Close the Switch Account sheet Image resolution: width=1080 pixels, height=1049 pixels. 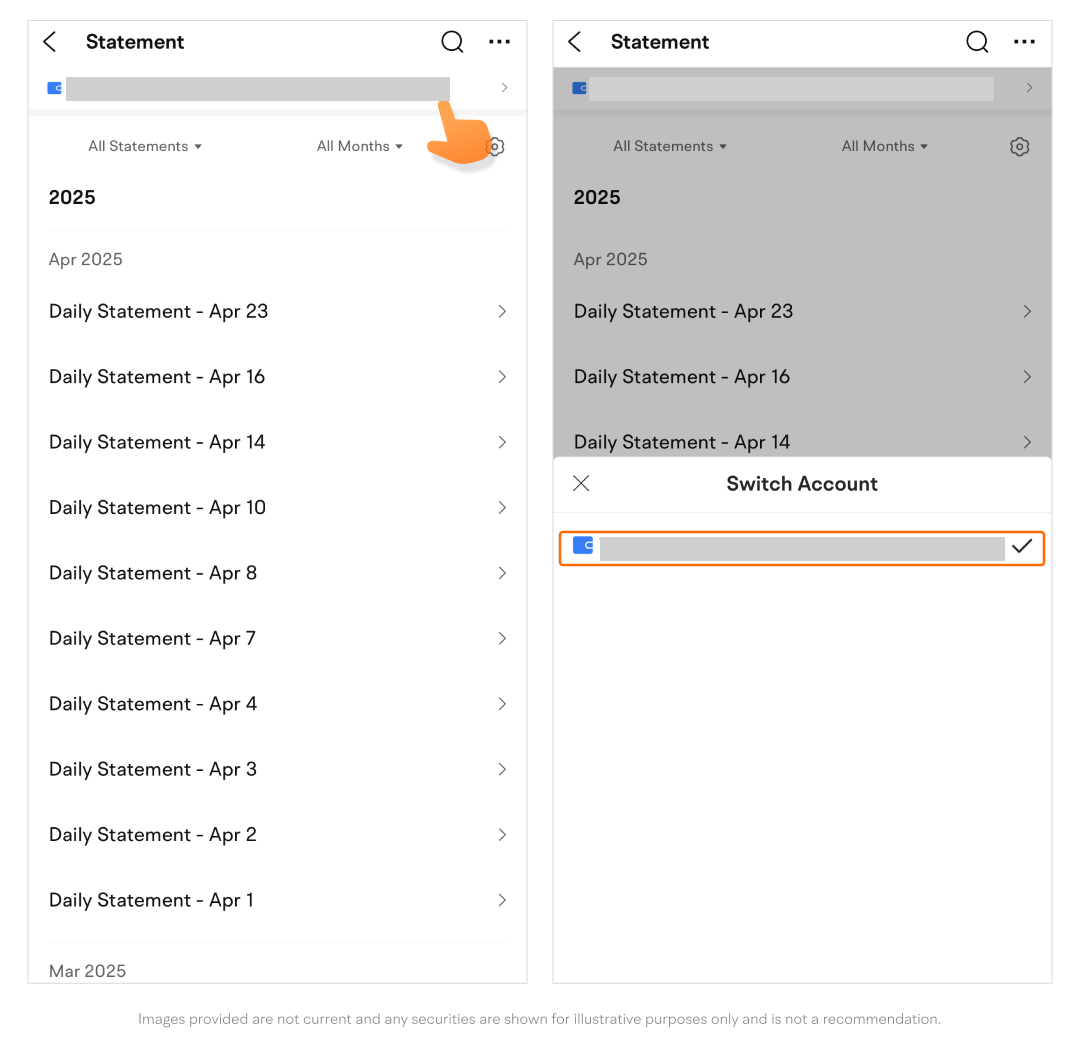tap(581, 484)
